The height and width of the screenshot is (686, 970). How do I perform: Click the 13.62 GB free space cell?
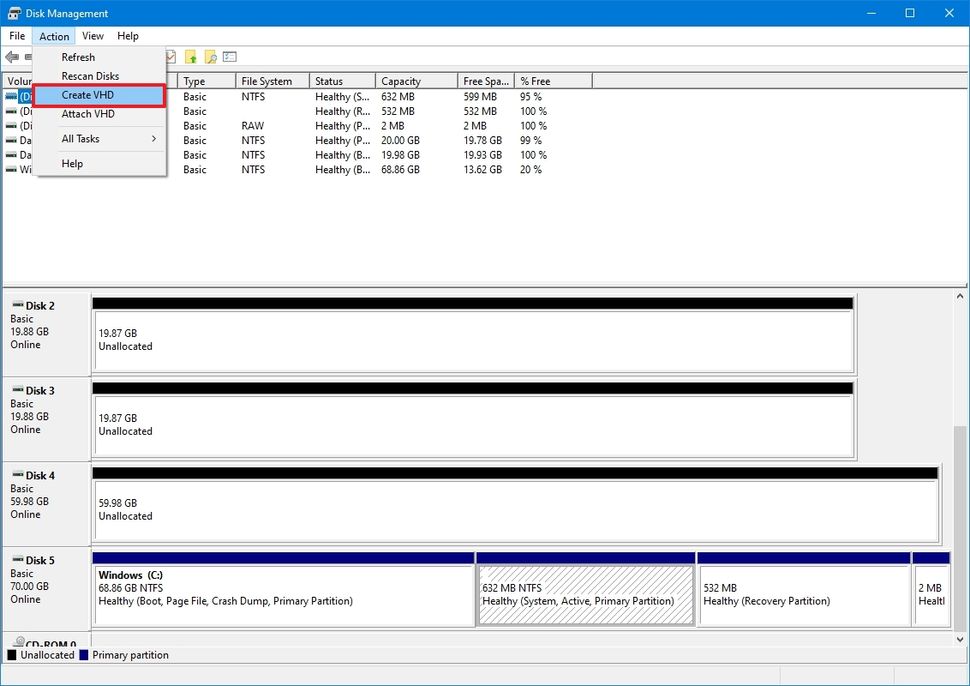click(x=483, y=169)
